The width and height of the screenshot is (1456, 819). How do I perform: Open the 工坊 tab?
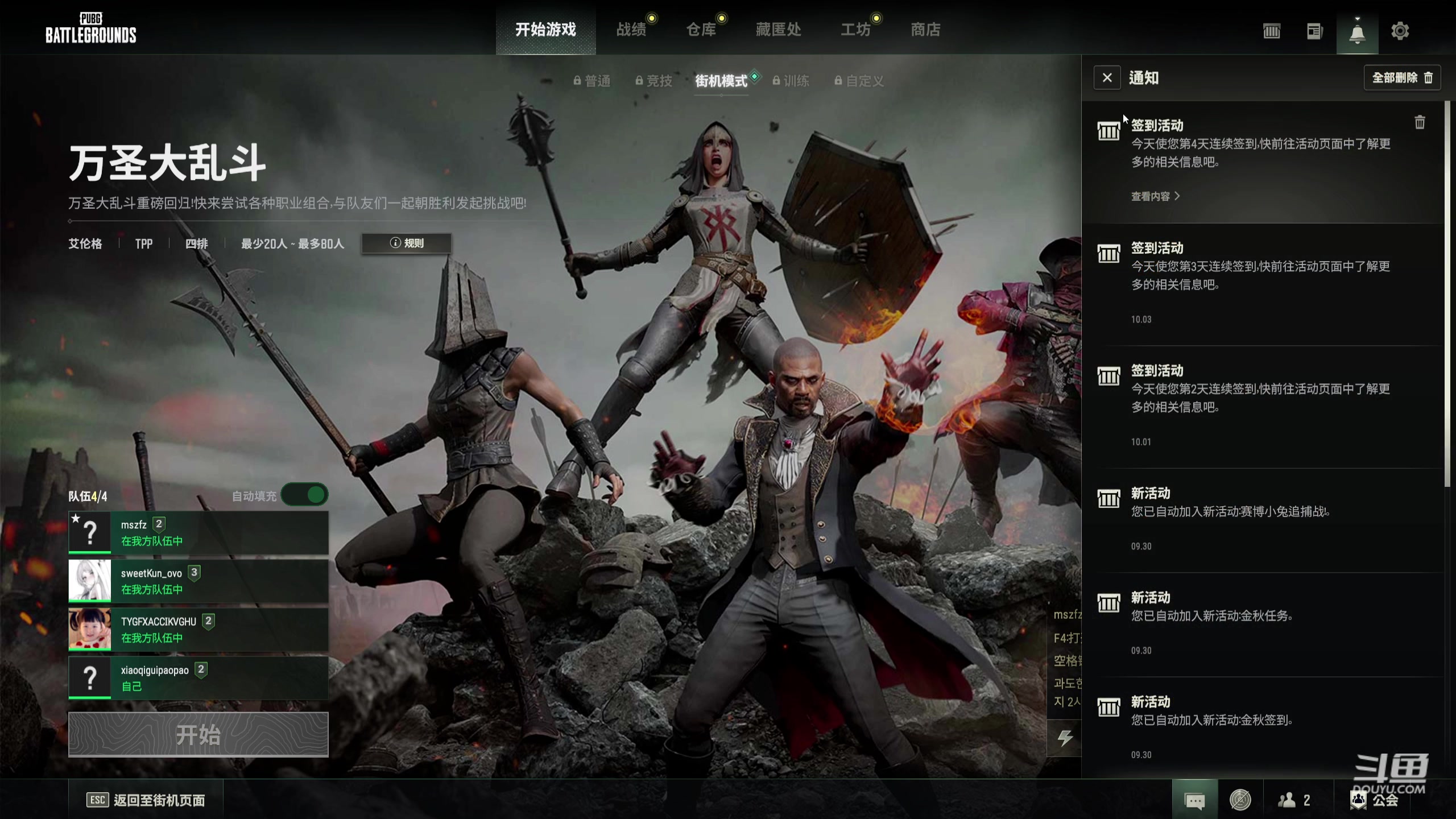(856, 30)
